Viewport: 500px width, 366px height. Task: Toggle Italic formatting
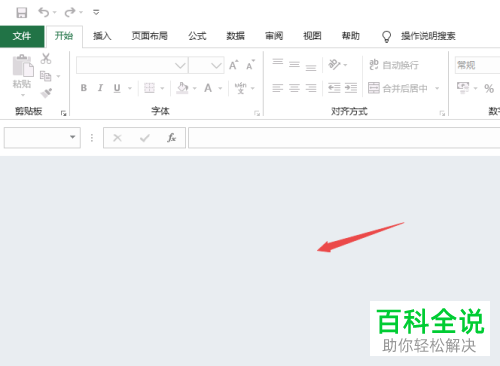(x=100, y=88)
